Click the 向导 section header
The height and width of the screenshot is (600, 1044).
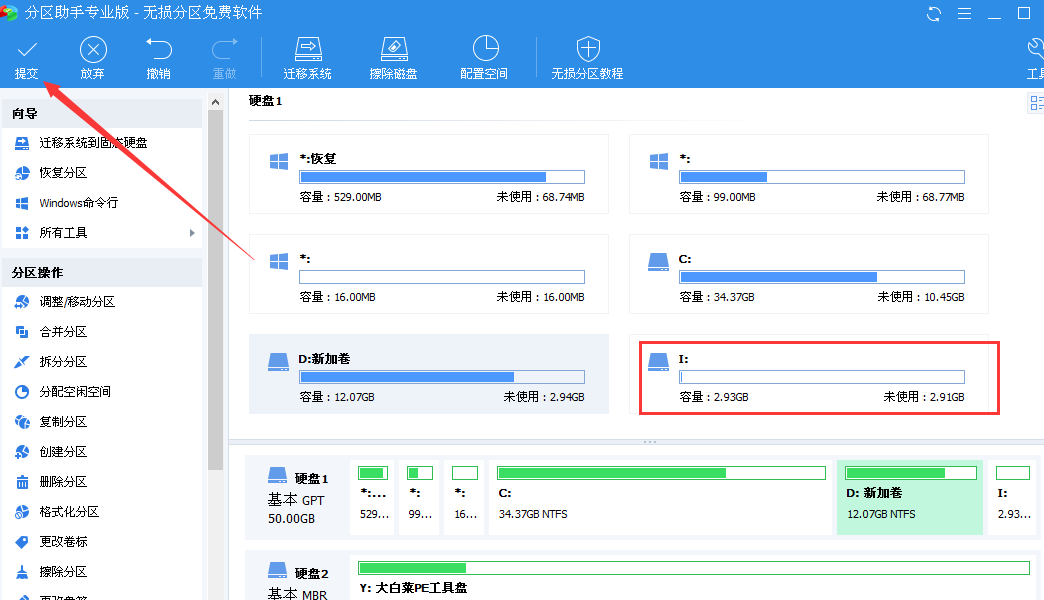tap(103, 114)
